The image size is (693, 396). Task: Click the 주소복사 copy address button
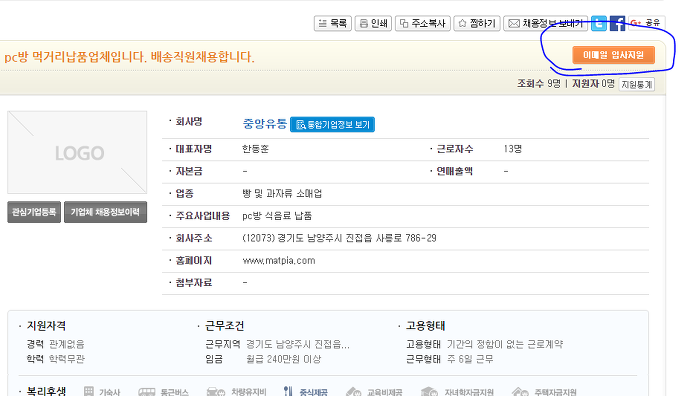pyautogui.click(x=423, y=23)
